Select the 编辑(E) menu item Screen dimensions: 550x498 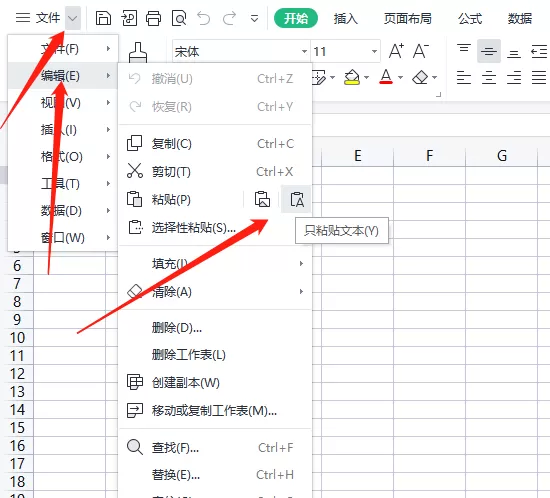(62, 75)
